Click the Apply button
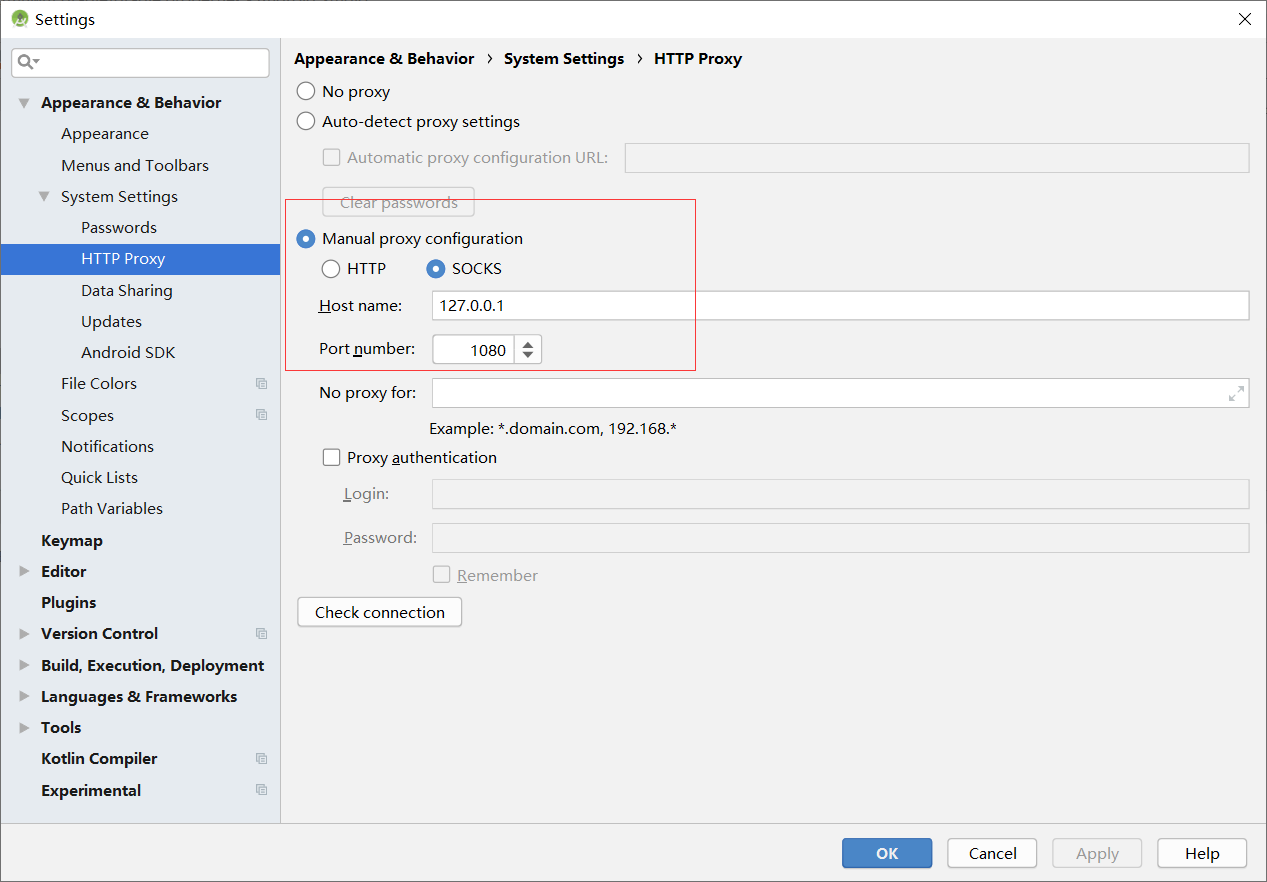Viewport: 1267px width, 882px height. (1097, 853)
